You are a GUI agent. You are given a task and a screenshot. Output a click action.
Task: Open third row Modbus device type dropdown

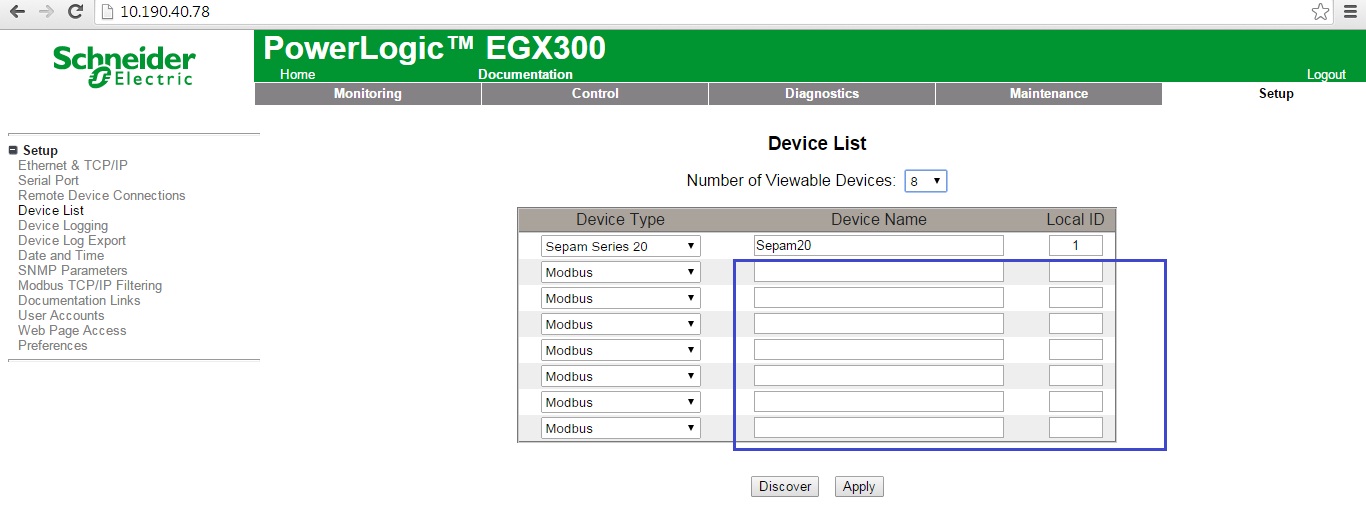pos(620,298)
